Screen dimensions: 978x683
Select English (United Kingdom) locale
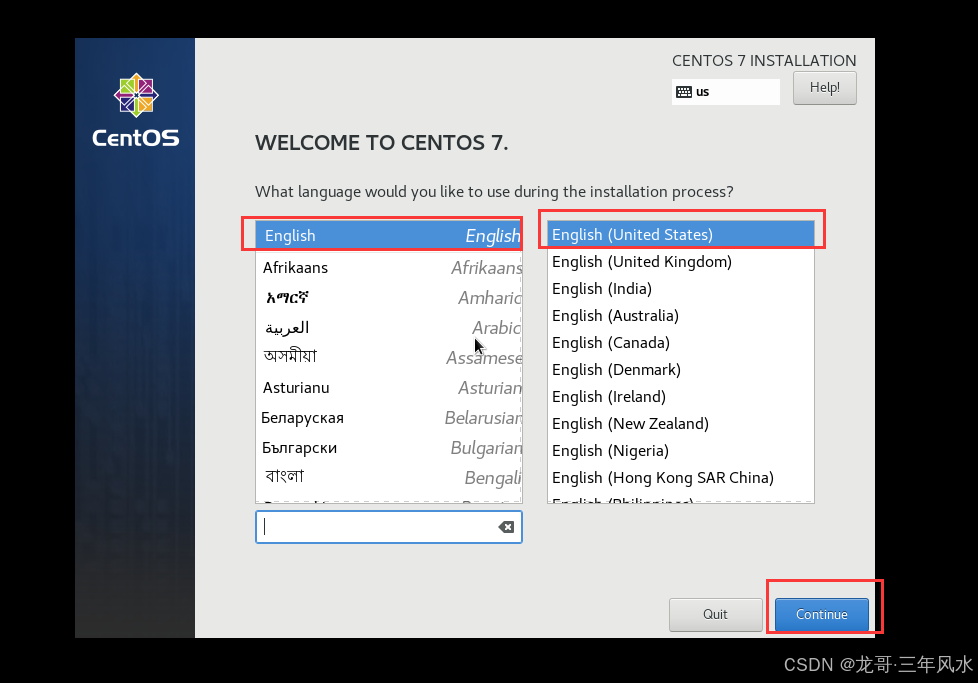tap(681, 261)
